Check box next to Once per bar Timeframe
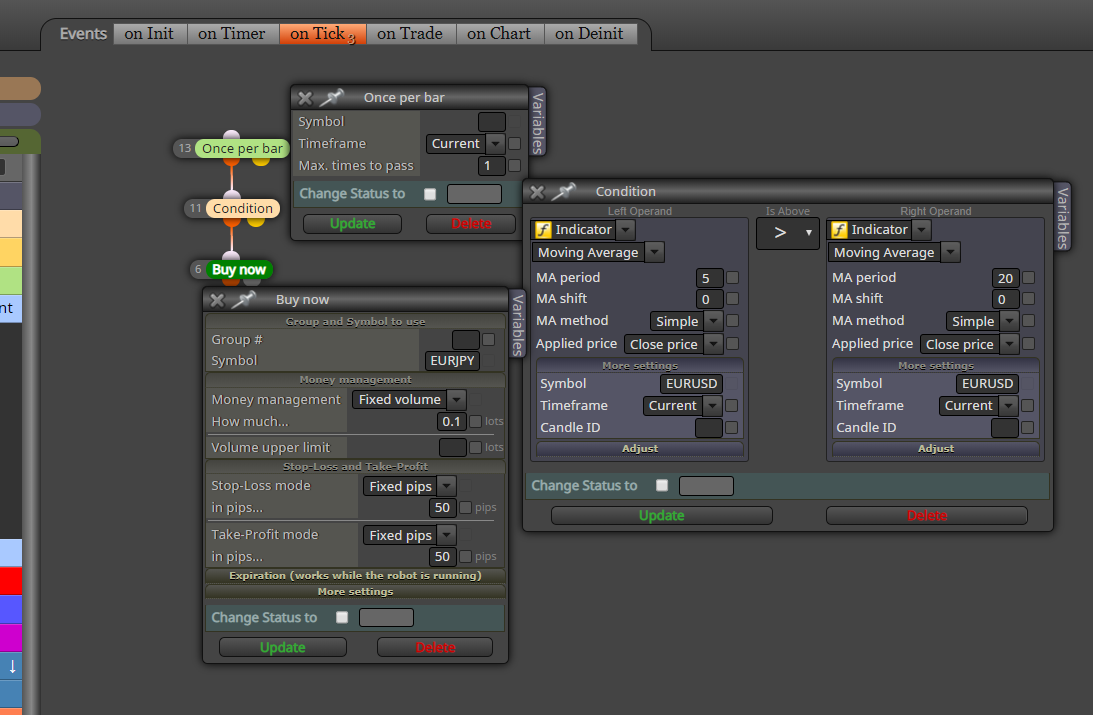Viewport: 1093px width, 715px height. [514, 143]
